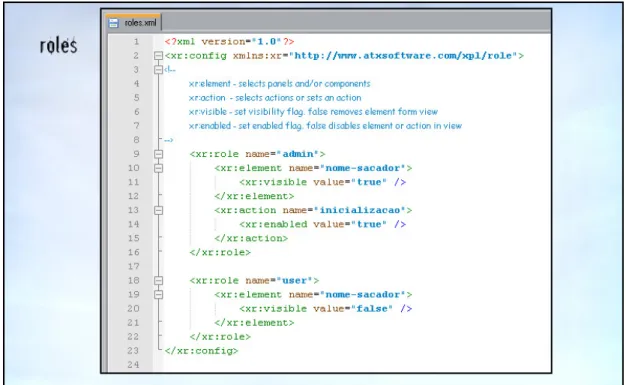Select the roles.xml tab
Image resolution: width=626 pixels, height=385 pixels.
133,22
